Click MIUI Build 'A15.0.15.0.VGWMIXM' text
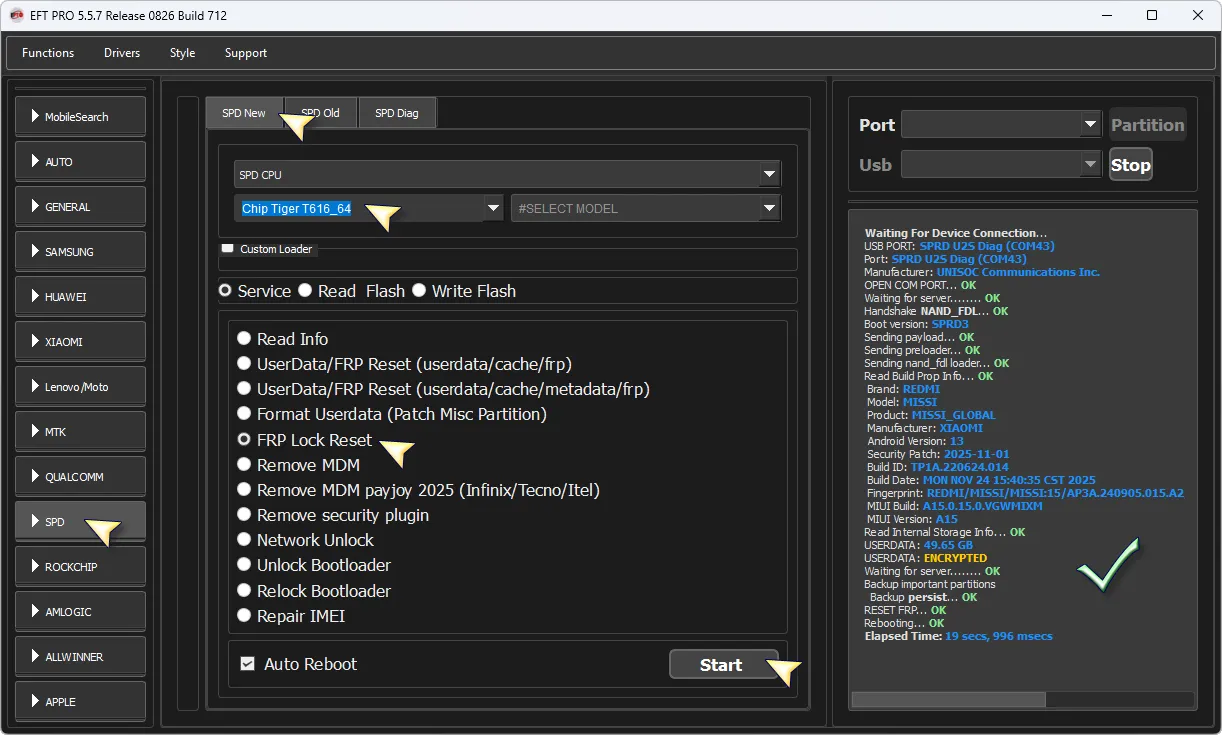The height and width of the screenshot is (735, 1222). (x=983, y=506)
